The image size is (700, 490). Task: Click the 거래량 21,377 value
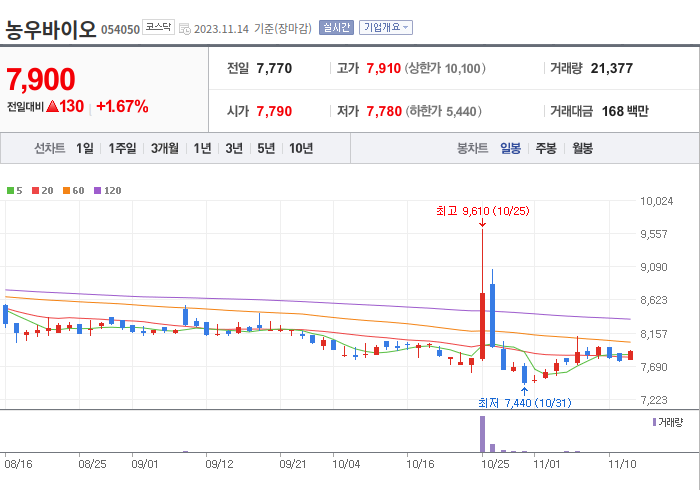tap(612, 68)
